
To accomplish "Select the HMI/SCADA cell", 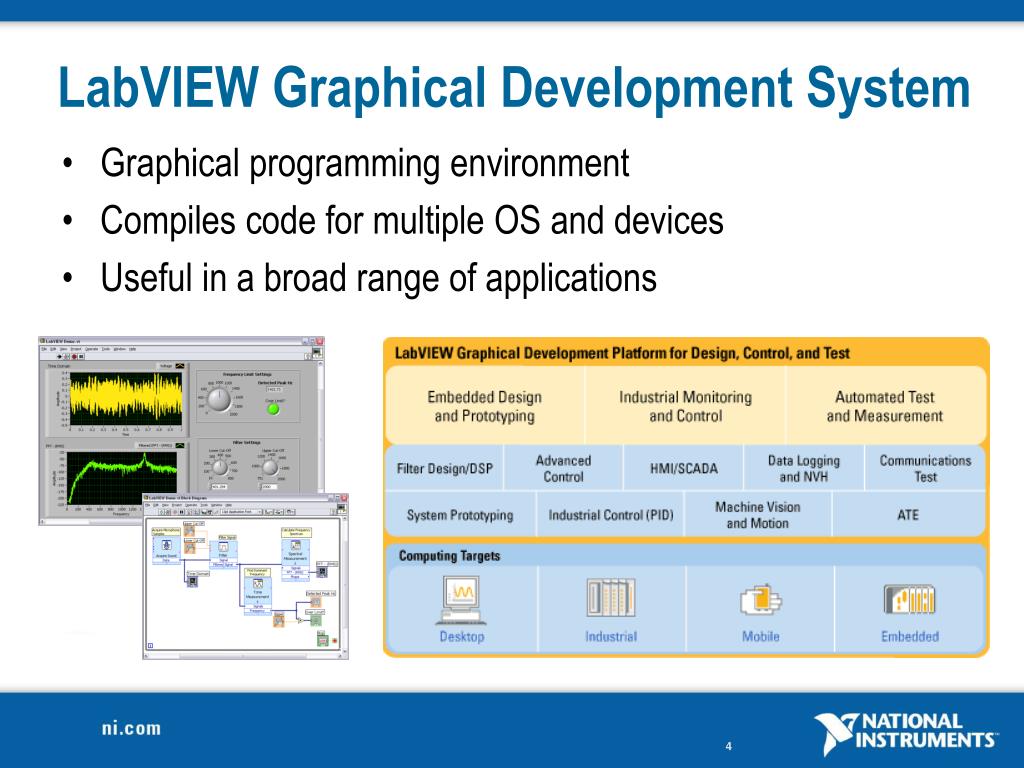I will click(x=683, y=468).
